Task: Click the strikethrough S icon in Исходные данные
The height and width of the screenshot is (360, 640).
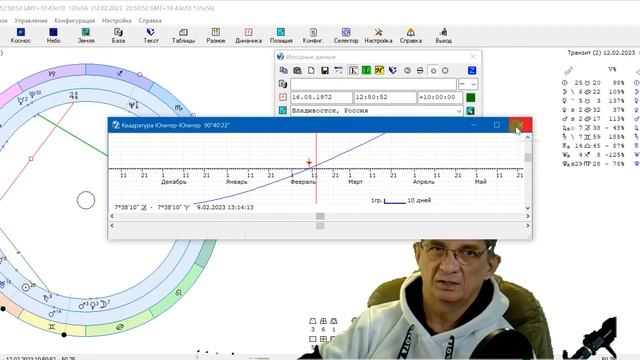Action: [x=420, y=71]
